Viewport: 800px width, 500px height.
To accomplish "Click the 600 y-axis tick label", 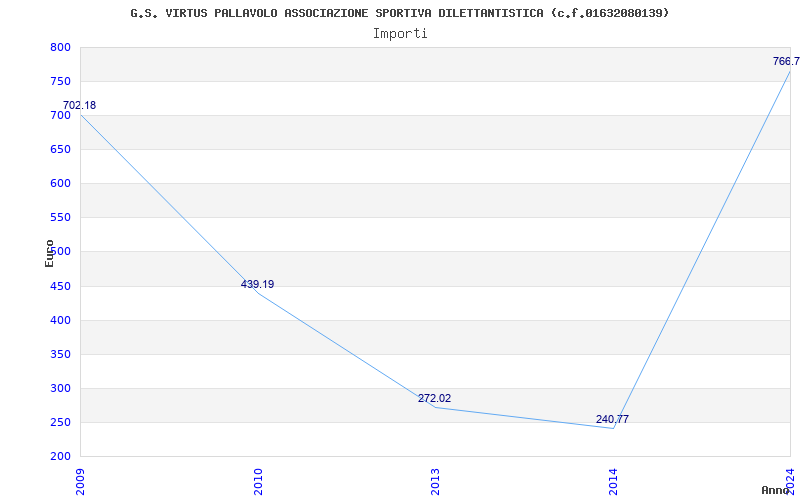I will point(60,184).
